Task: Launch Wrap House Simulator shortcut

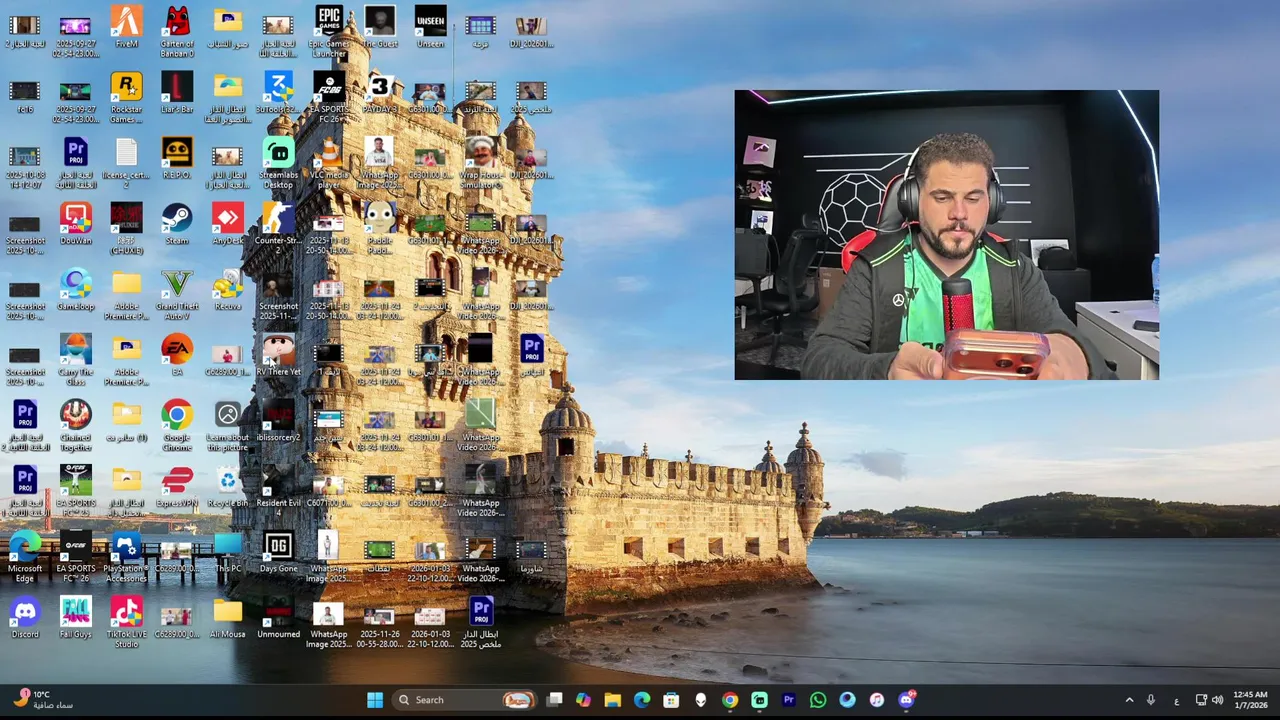Action: click(x=481, y=163)
